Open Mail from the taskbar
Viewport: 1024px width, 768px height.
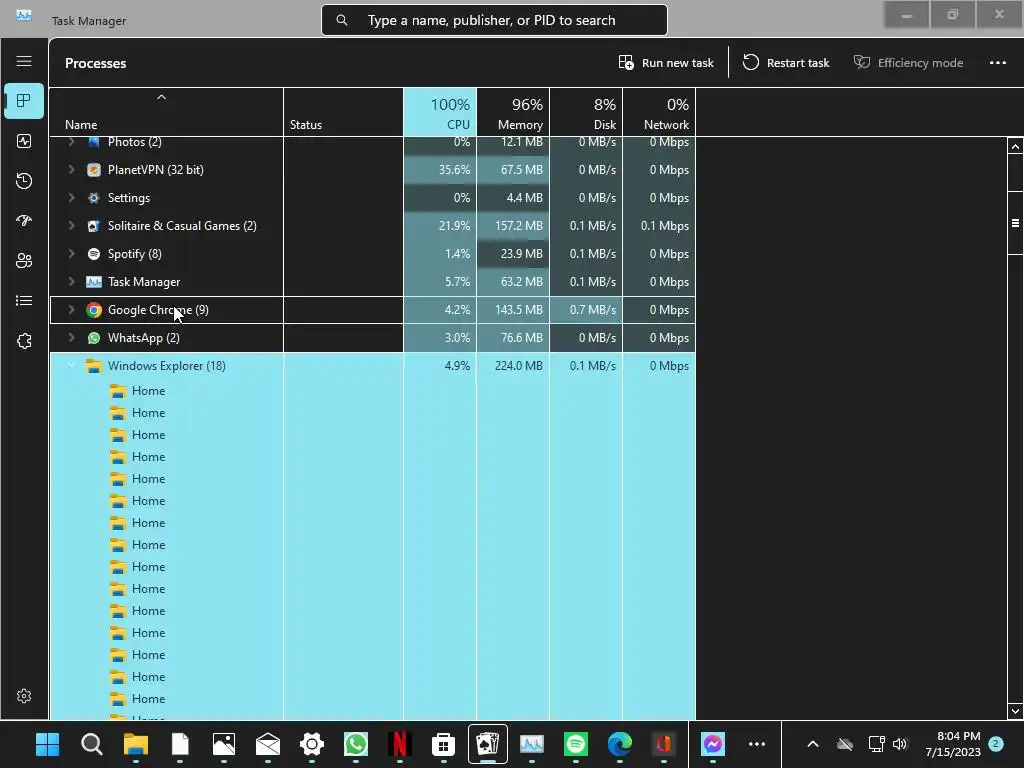268,744
